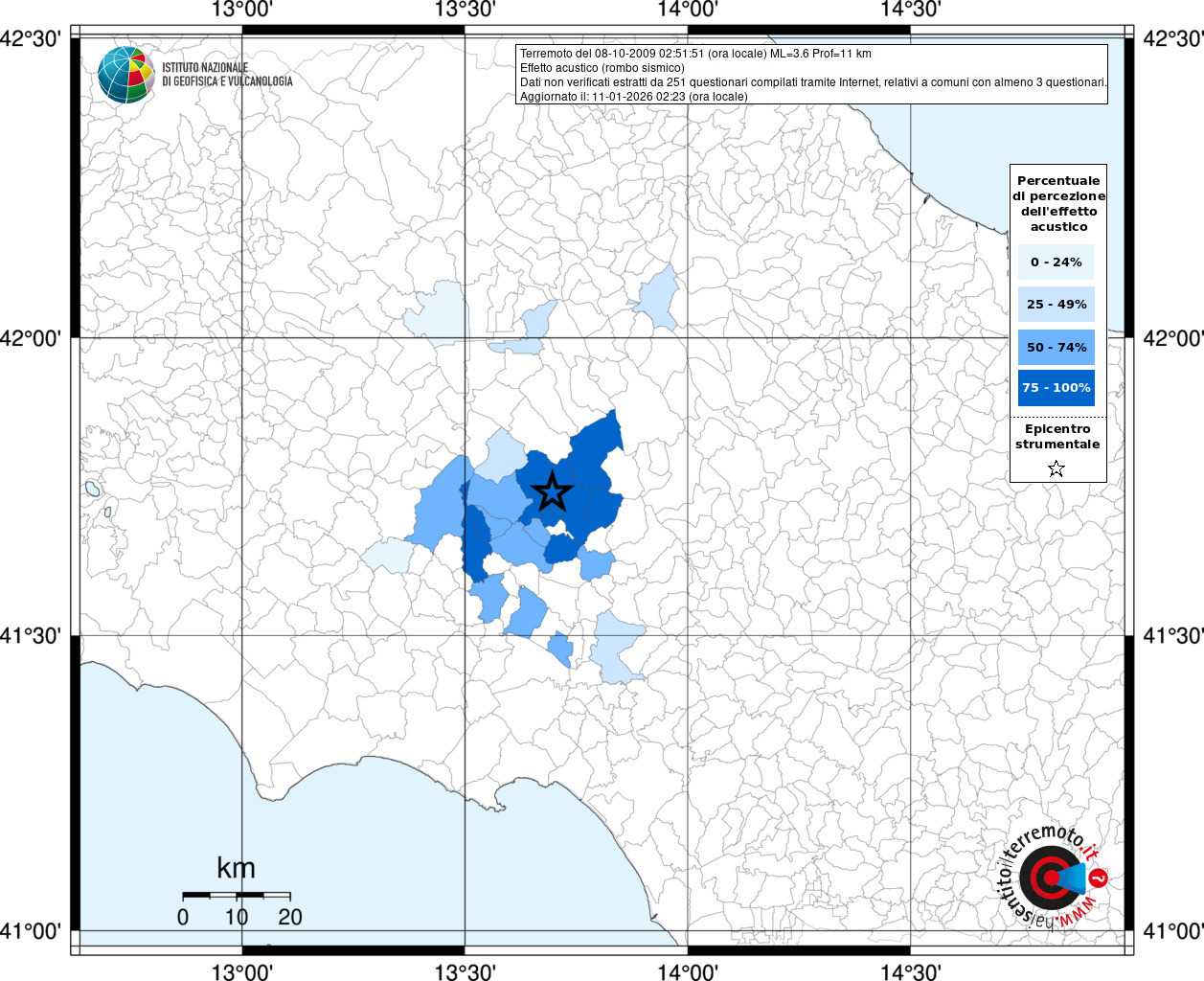
Task: Click left axis label 41°30'
Action: 31,635
